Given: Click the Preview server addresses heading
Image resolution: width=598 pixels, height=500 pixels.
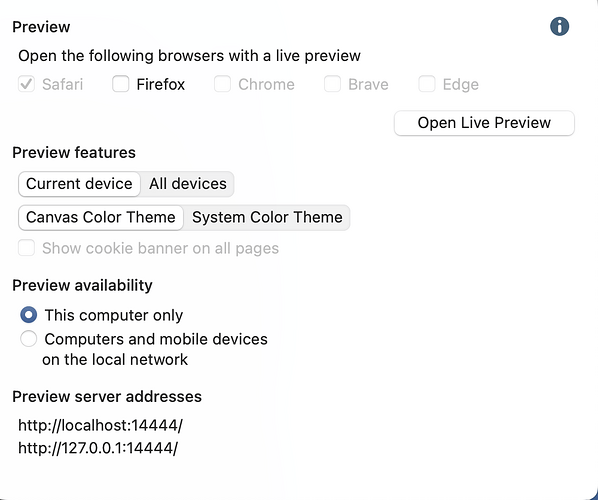Looking at the screenshot, I should [x=107, y=397].
